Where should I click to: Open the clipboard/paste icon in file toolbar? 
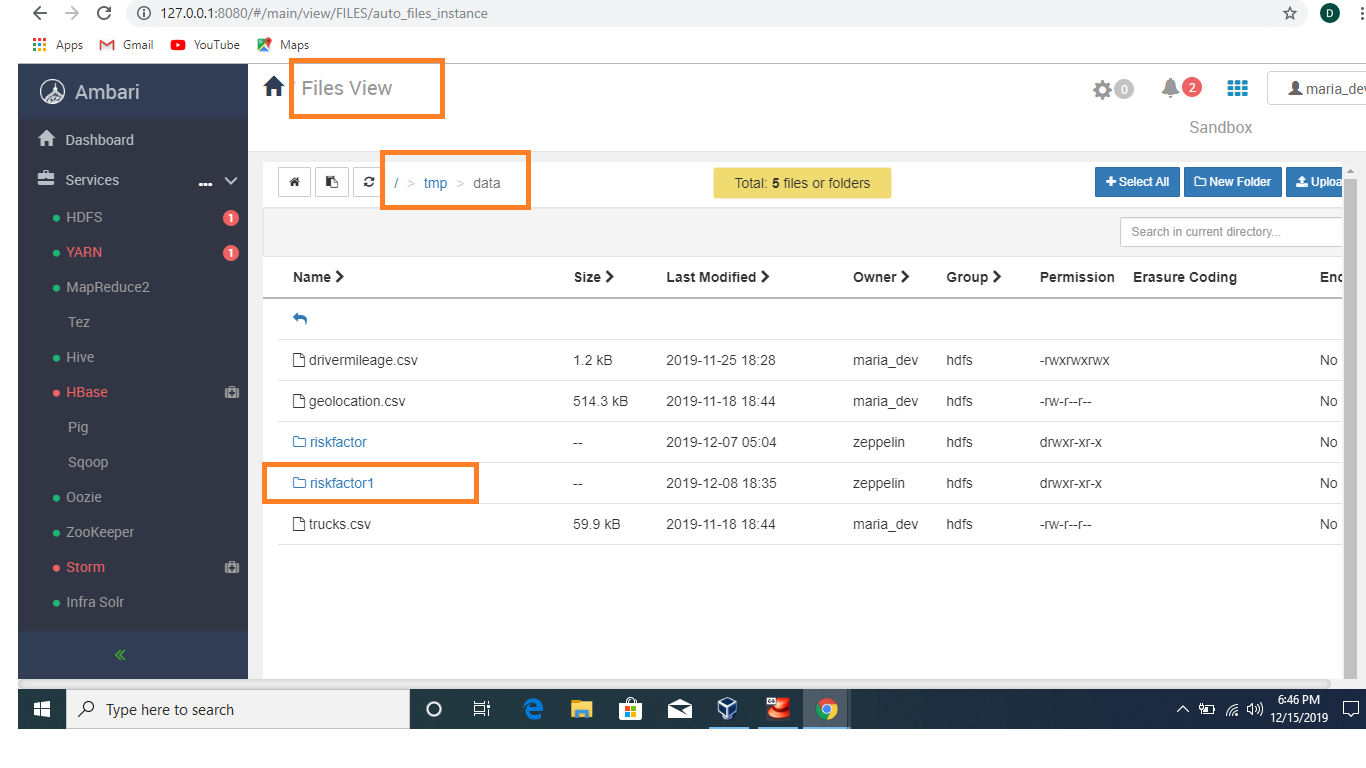tap(332, 182)
